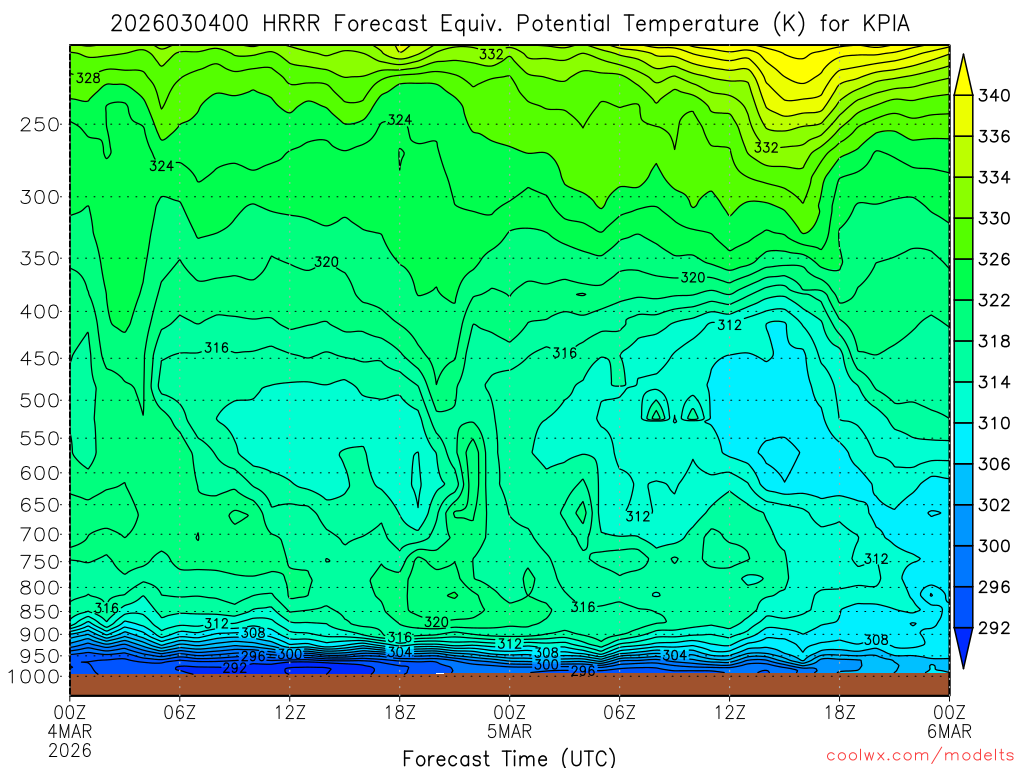The height and width of the screenshot is (768, 1024).
Task: Click the 650 pressure level label
Action: (x=40, y=505)
